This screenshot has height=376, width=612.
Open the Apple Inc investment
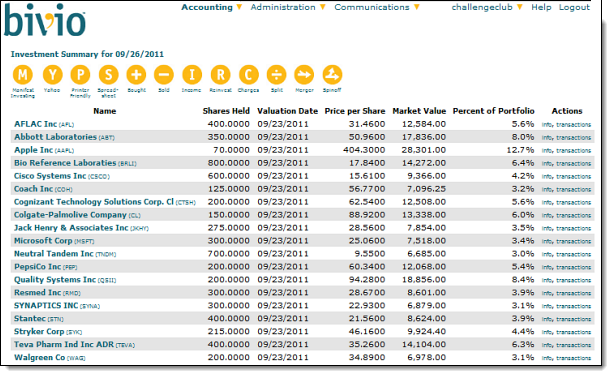click(34, 150)
